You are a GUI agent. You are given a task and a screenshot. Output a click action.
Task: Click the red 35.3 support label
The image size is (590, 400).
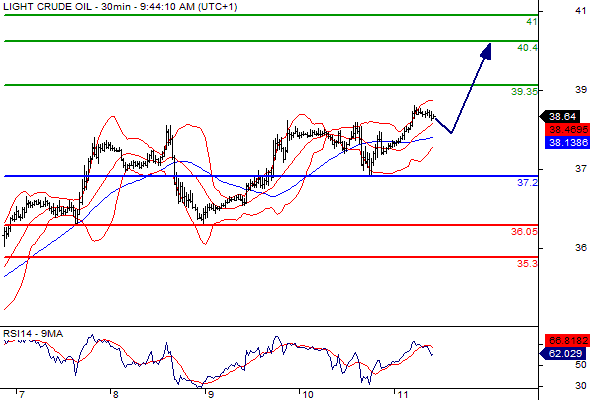(528, 264)
